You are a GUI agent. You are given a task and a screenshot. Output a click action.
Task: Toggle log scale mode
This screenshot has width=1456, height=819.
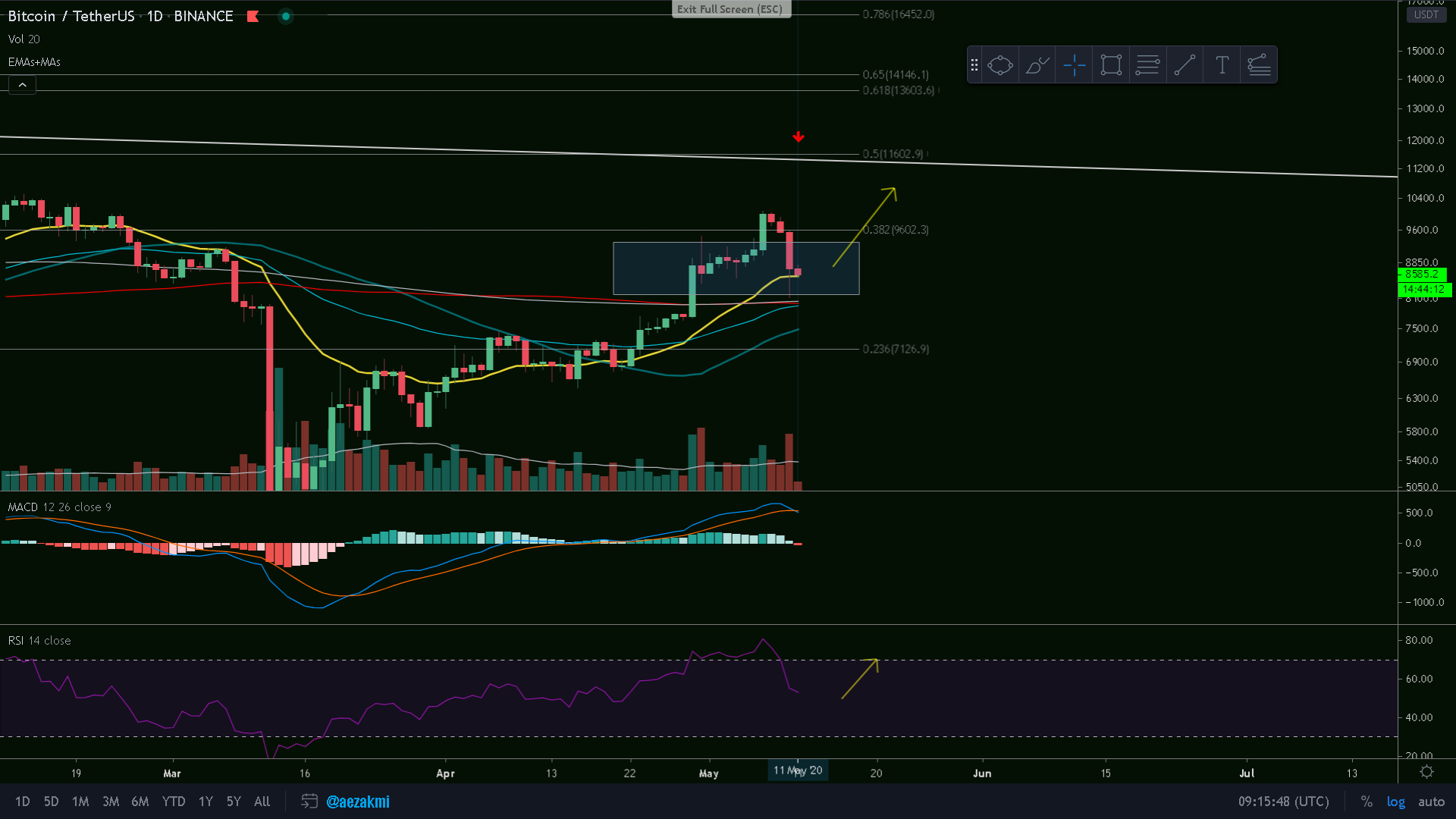[1395, 802]
